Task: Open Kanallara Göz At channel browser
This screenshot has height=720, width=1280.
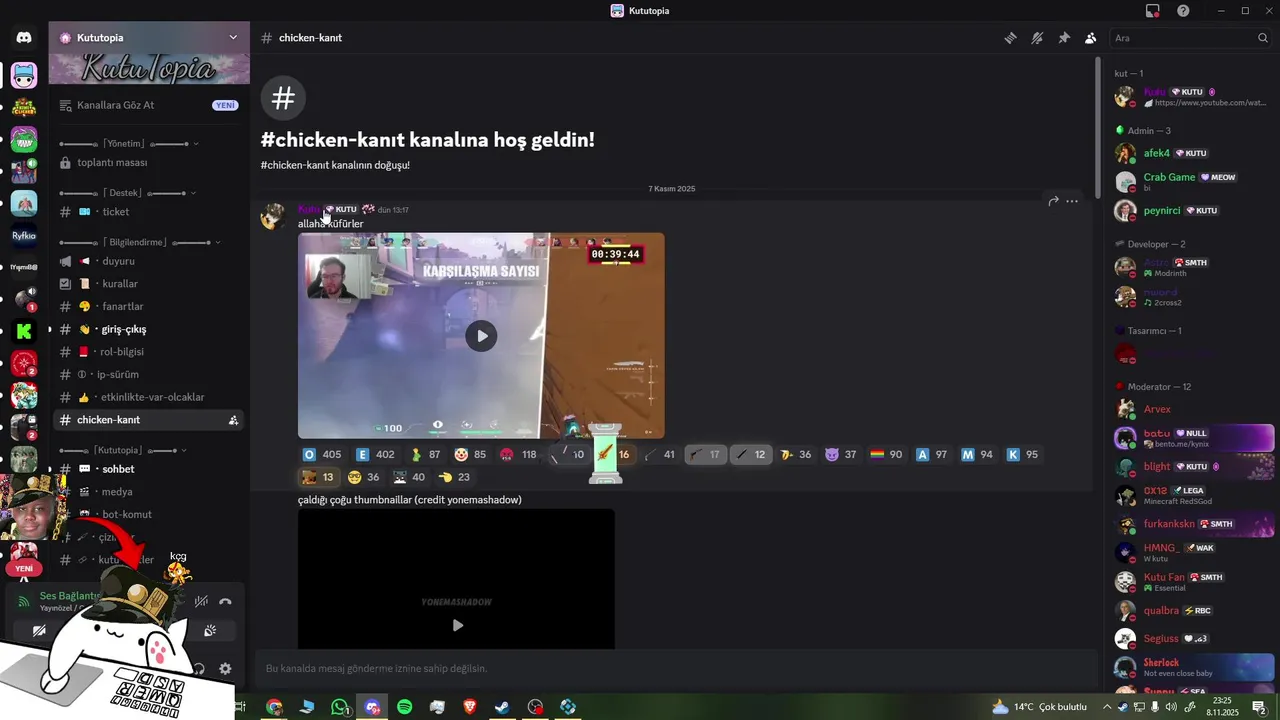Action: (148, 105)
